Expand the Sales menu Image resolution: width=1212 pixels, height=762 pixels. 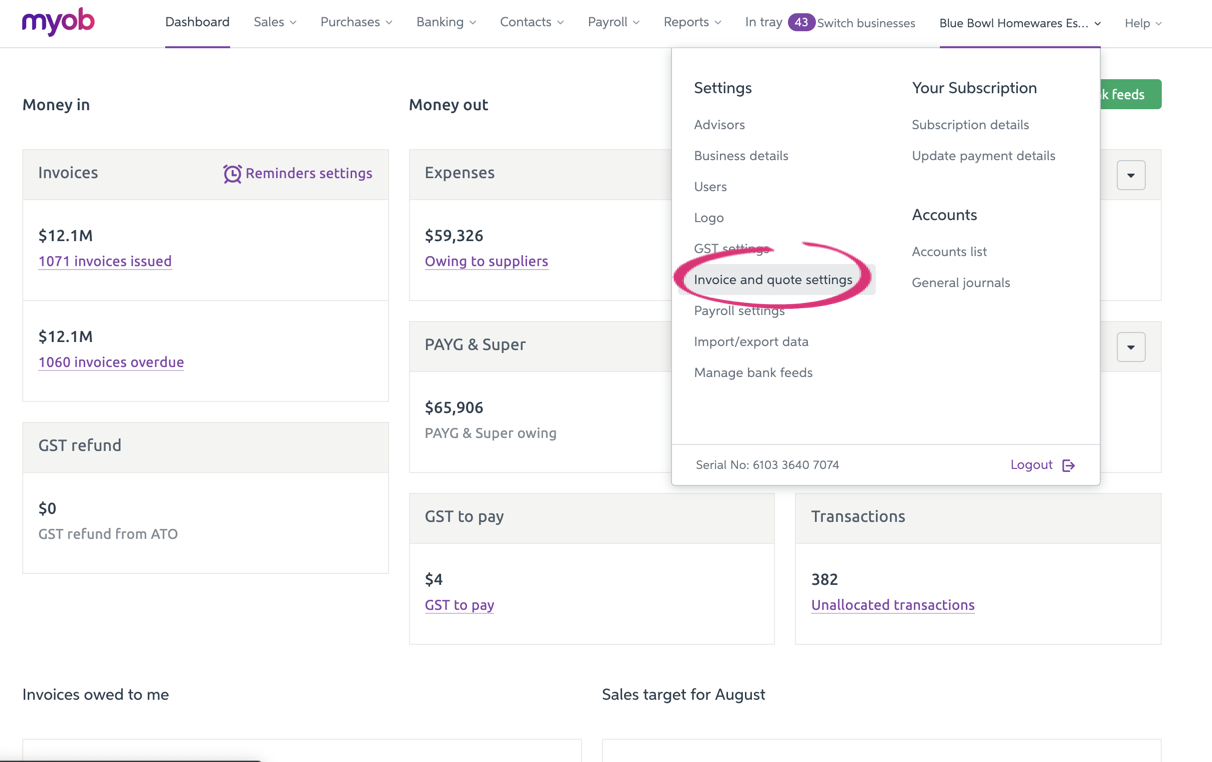(274, 22)
